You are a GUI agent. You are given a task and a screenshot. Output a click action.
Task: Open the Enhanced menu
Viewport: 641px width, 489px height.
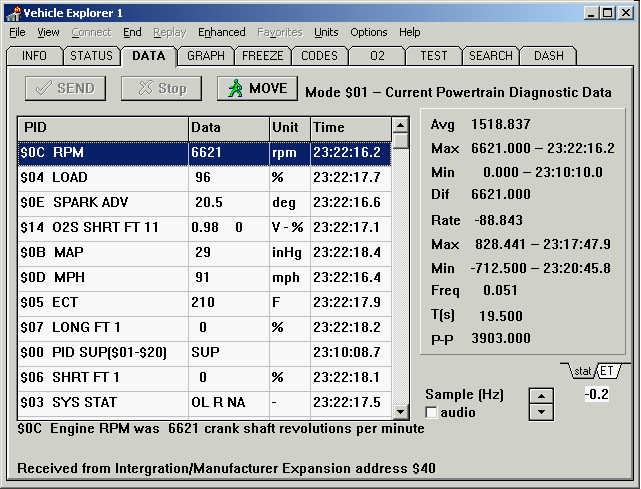point(222,32)
